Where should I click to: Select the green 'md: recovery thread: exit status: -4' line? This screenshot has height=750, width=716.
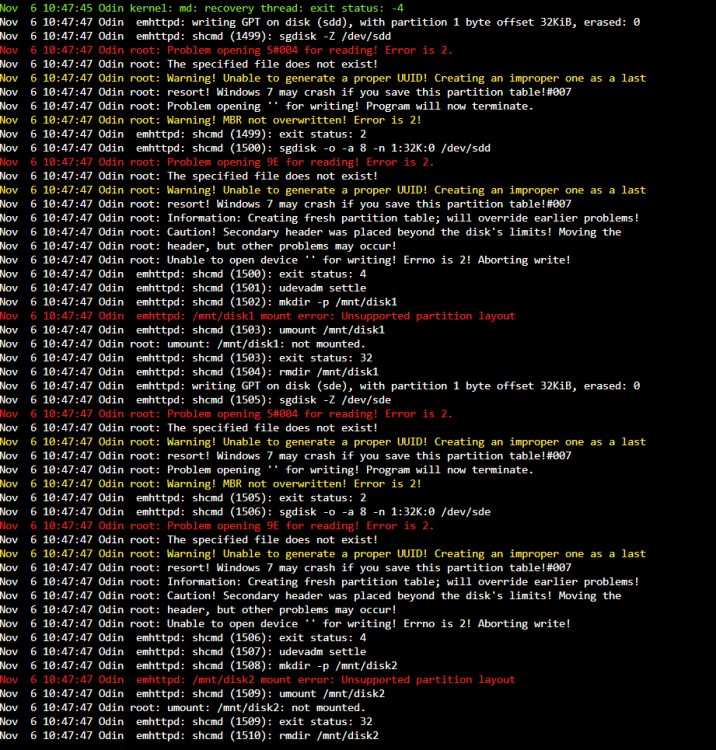point(202,8)
